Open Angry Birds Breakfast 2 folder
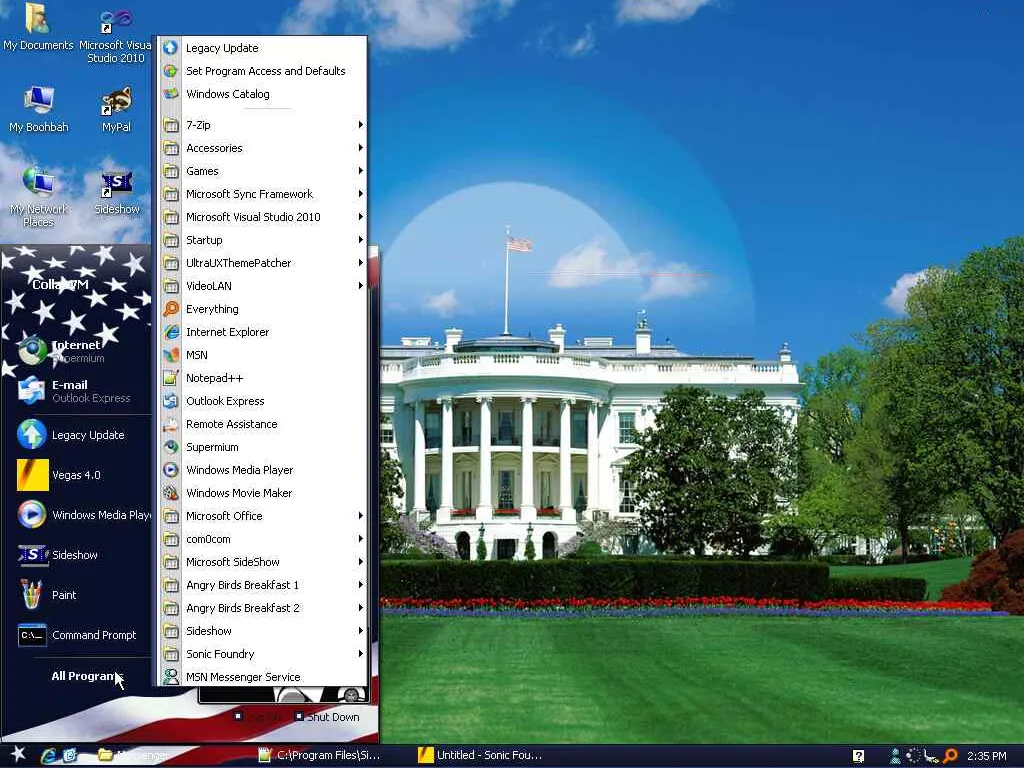The height and width of the screenshot is (768, 1024). tap(261, 608)
